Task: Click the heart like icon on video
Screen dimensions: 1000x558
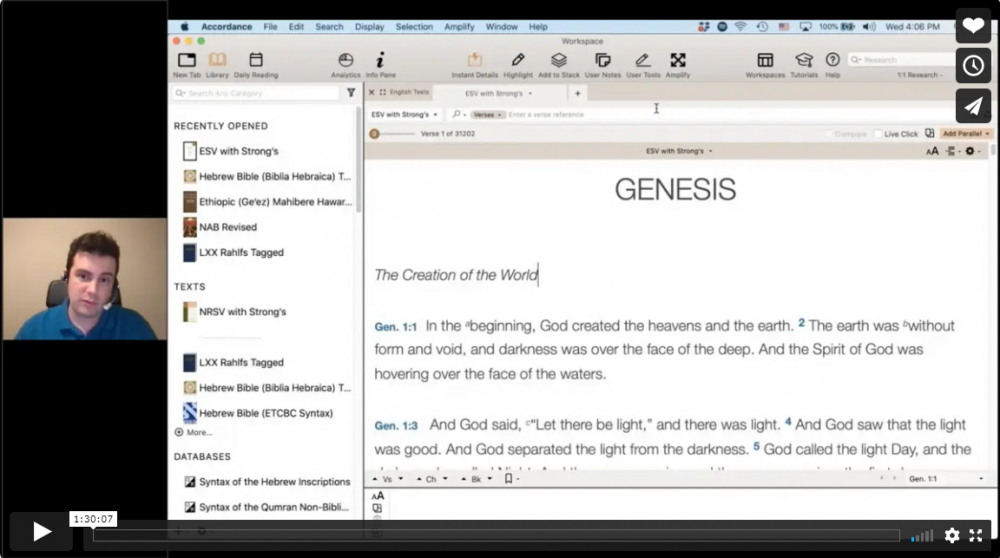Action: [x=973, y=26]
